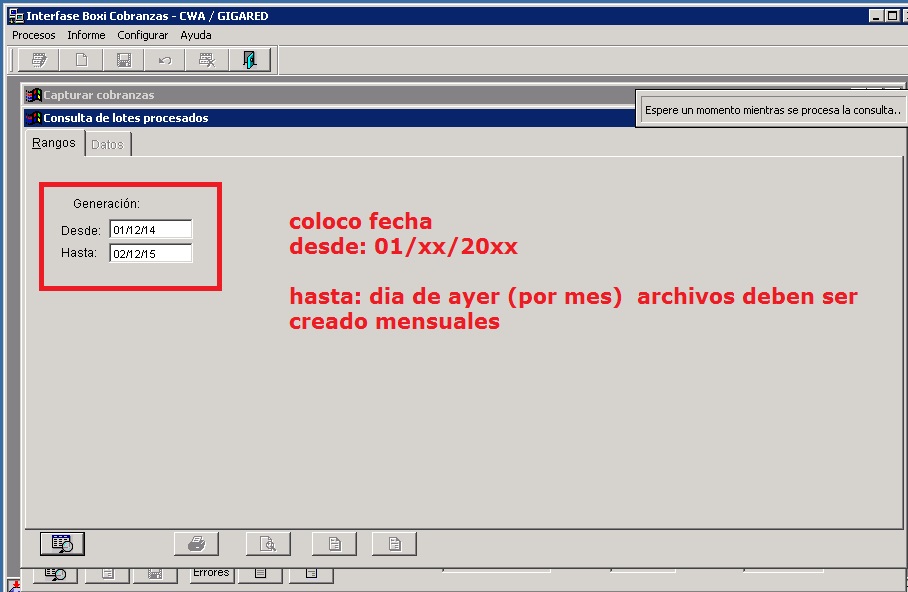Switch to the Rangos tab
Screen dimensions: 908x592
[54, 143]
